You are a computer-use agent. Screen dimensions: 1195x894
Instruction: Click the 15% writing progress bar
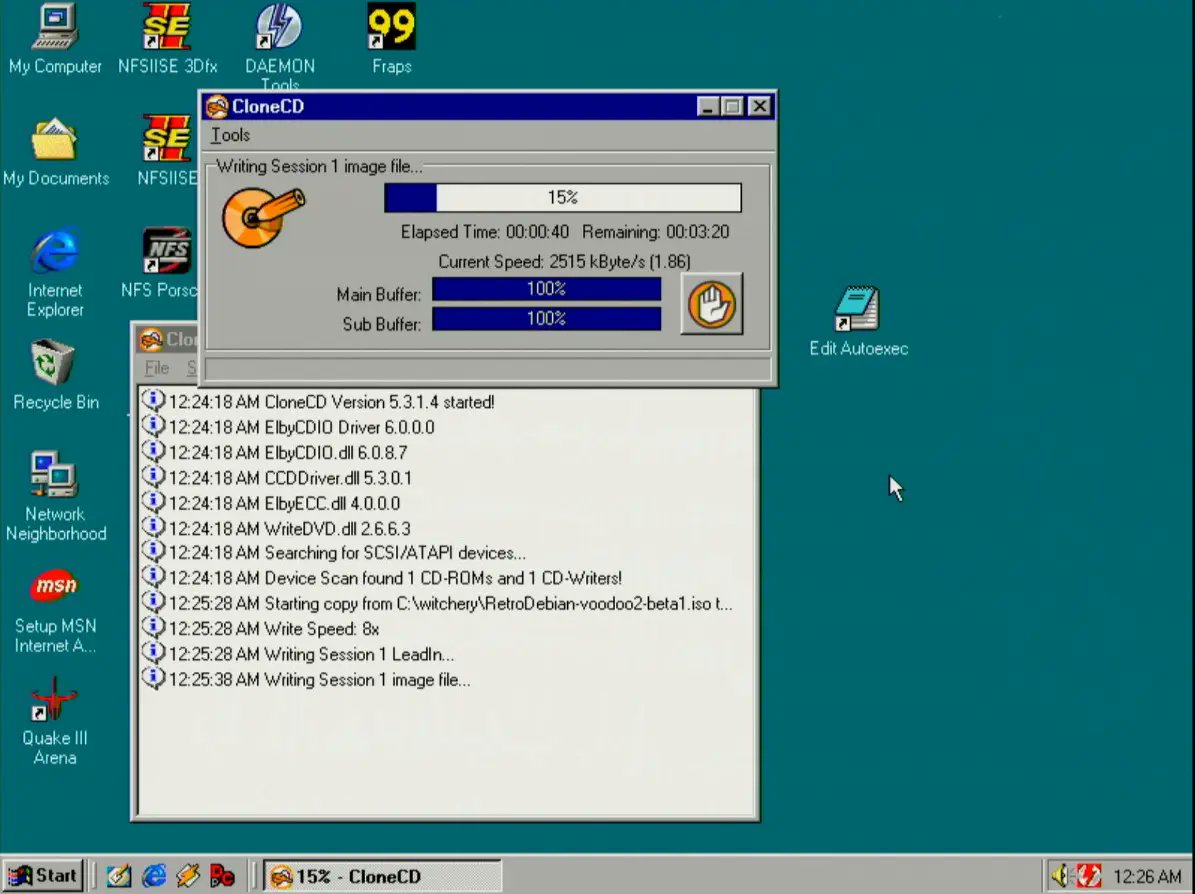562,197
